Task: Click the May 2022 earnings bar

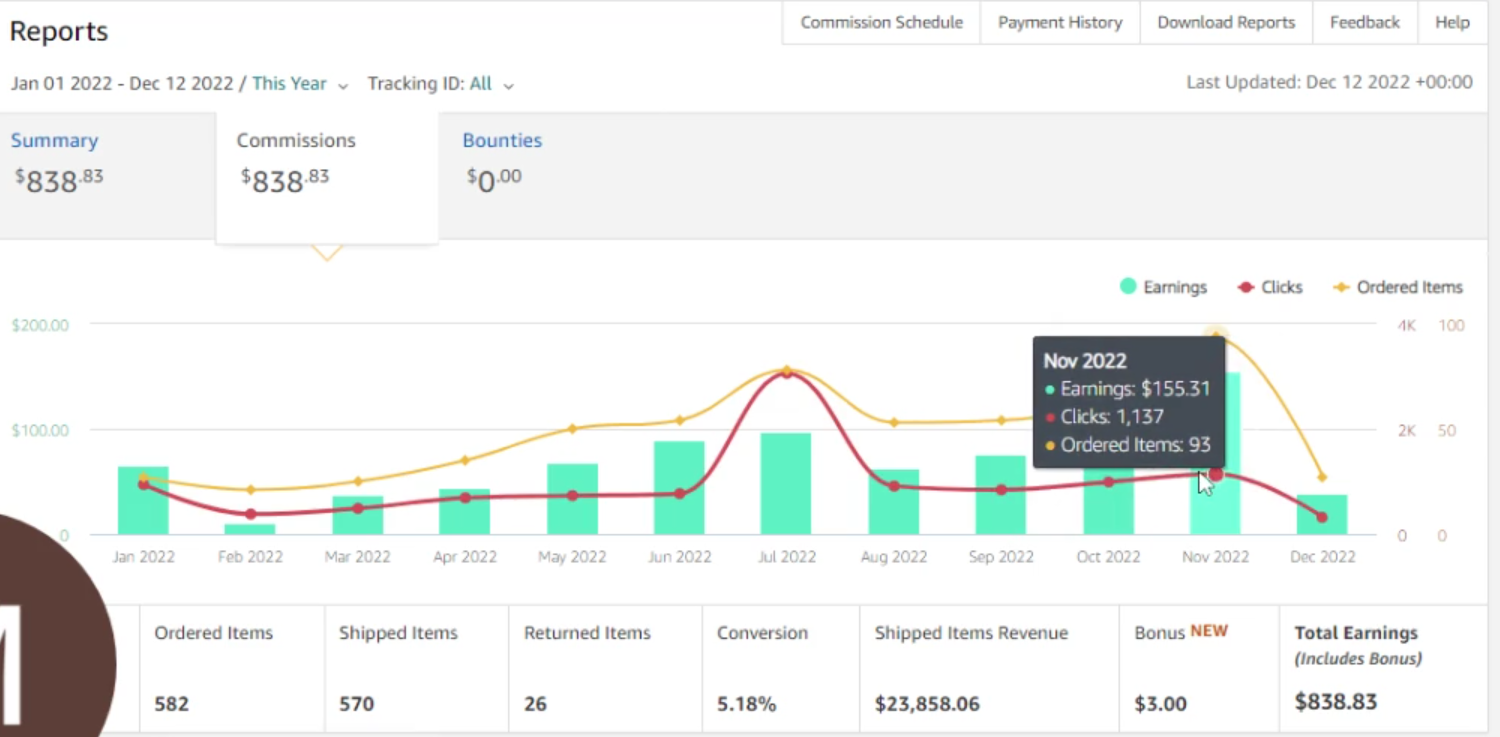Action: point(572,499)
